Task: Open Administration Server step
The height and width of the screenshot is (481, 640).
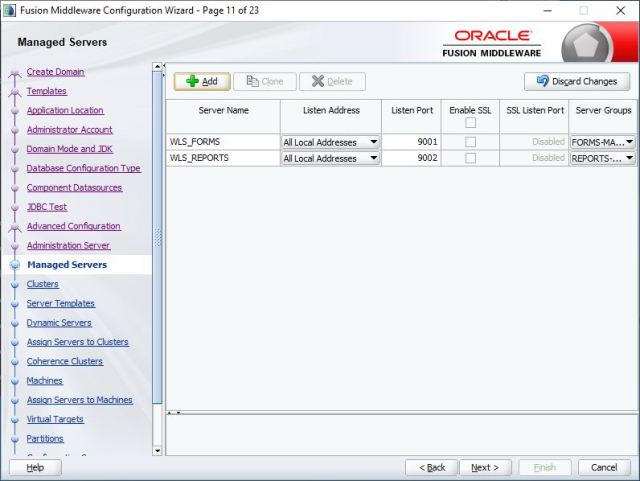Action: 68,245
